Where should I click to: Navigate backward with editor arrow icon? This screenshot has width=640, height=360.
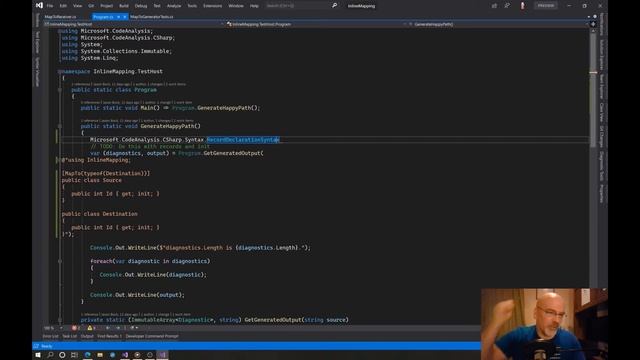coord(108,328)
